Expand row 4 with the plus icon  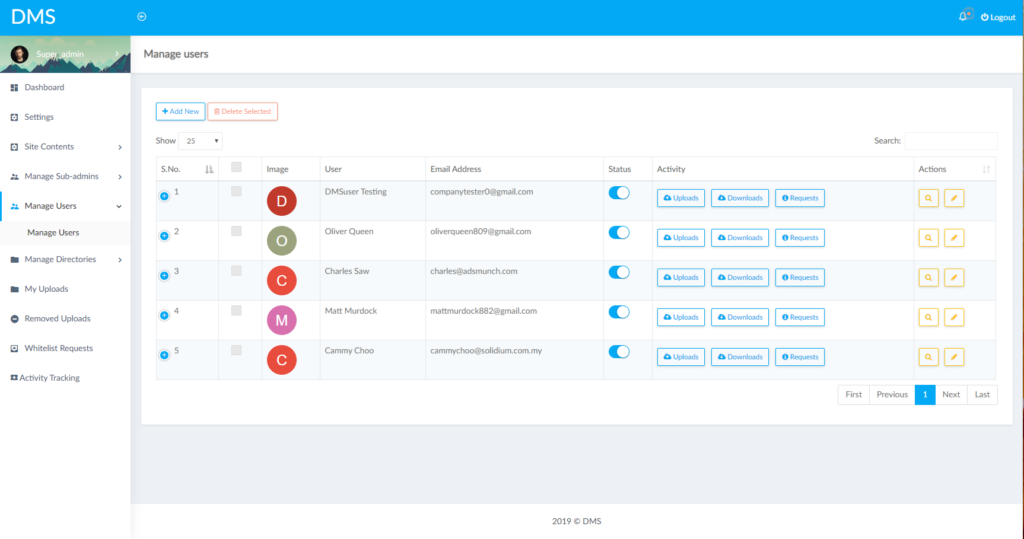point(165,316)
